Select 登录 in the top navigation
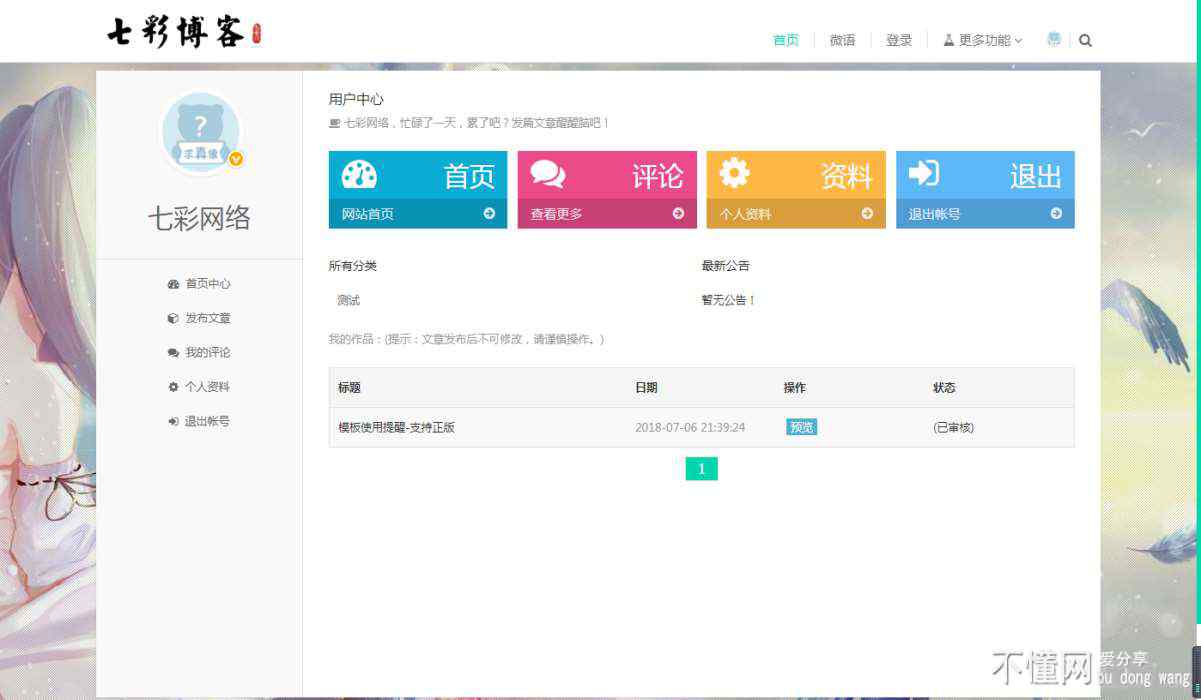Viewport: 1201px width, 700px height. 899,40
